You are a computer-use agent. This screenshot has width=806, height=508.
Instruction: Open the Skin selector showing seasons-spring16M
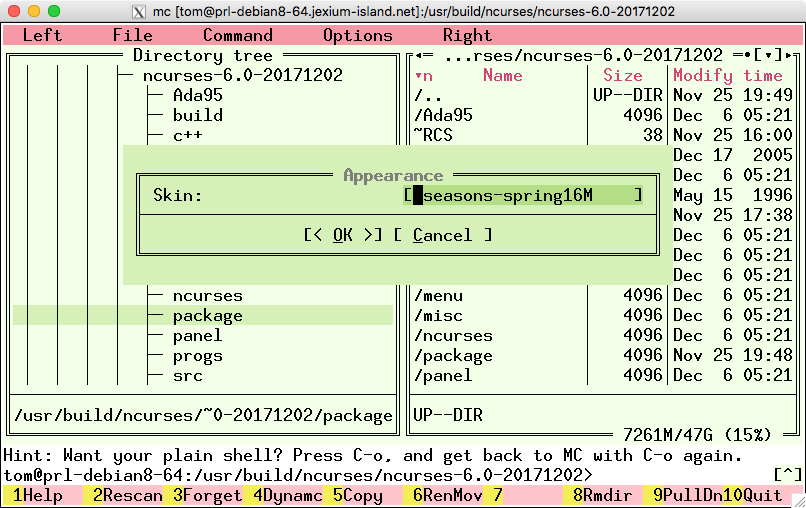tap(523, 195)
